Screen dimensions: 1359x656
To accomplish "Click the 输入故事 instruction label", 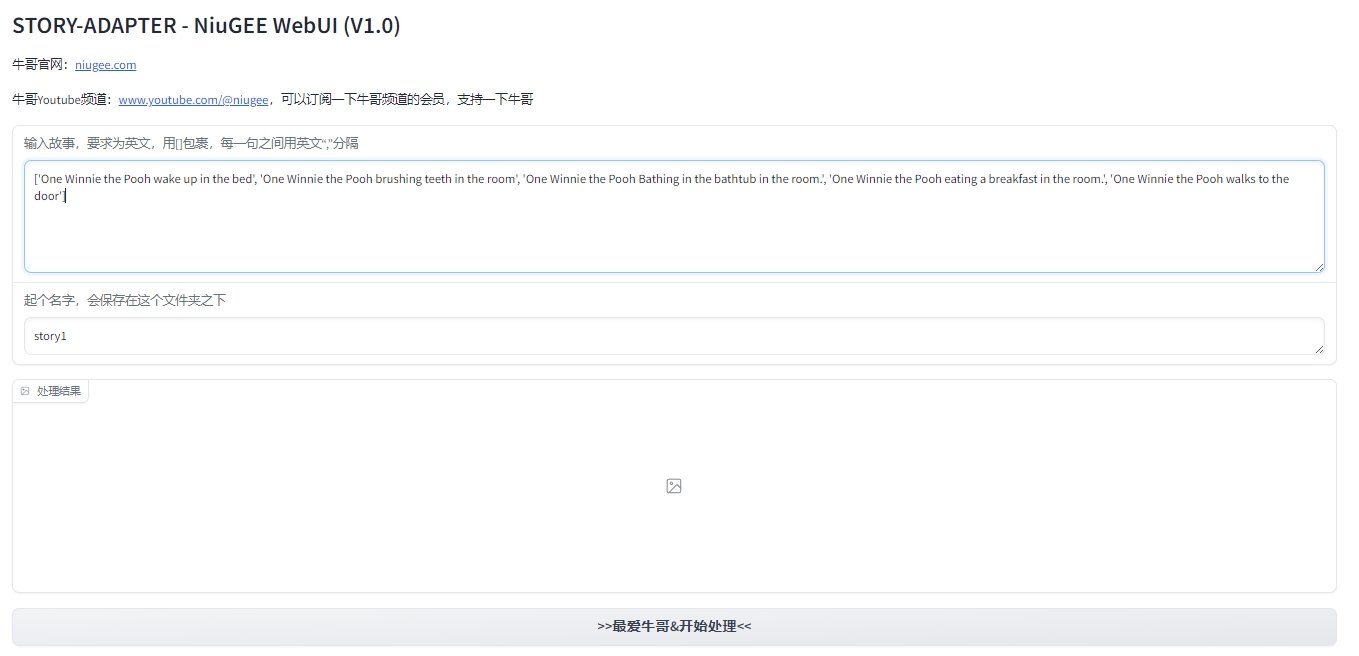I will click(x=191, y=143).
